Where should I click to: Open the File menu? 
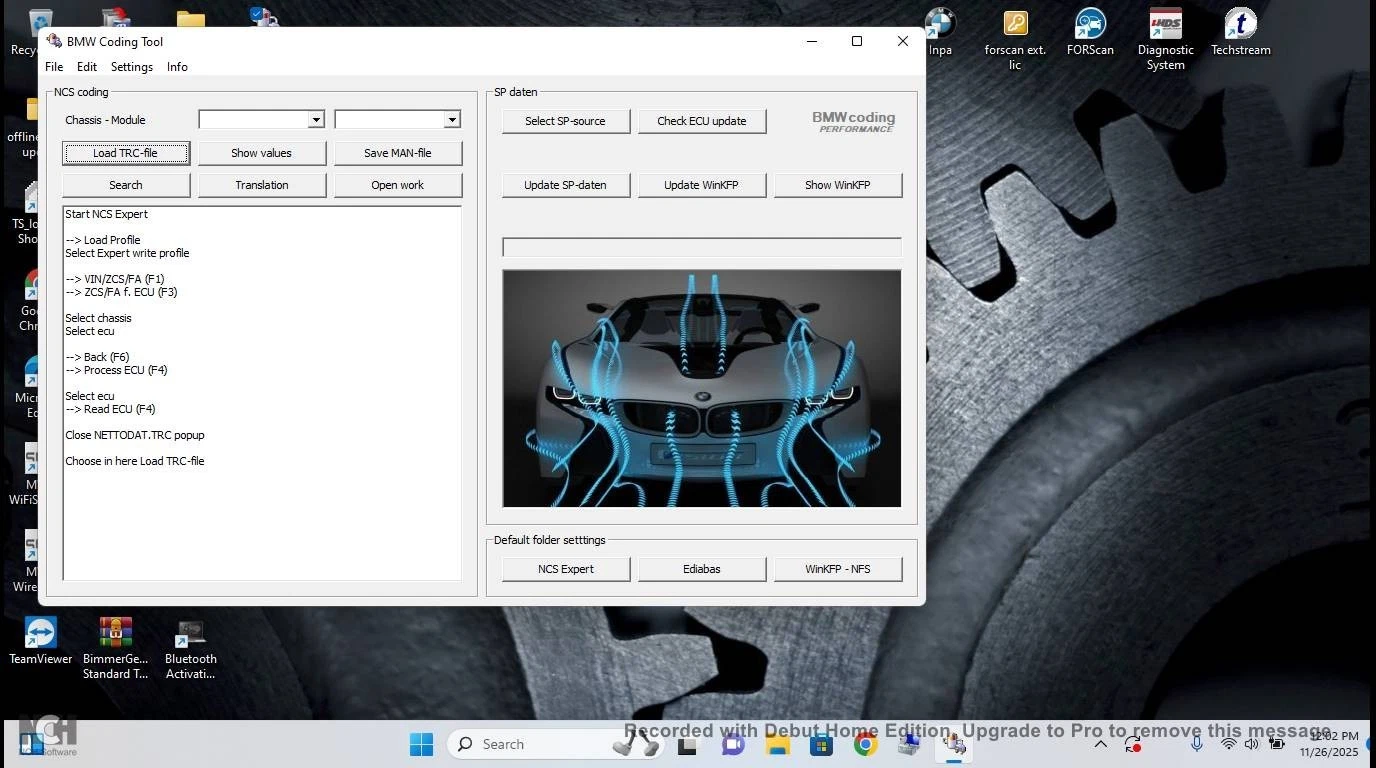click(x=54, y=67)
